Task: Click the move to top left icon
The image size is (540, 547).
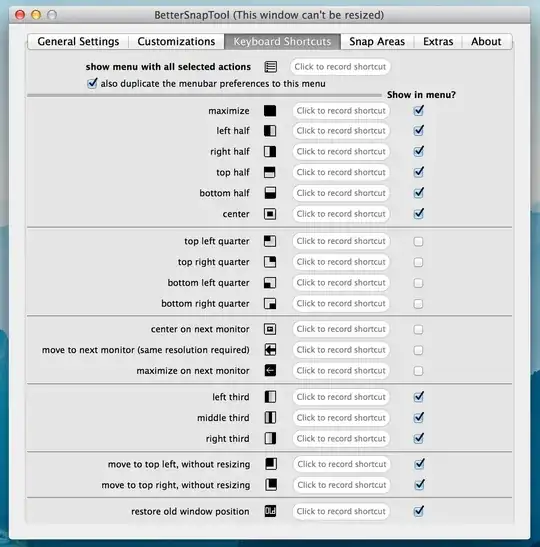Action: 271,464
